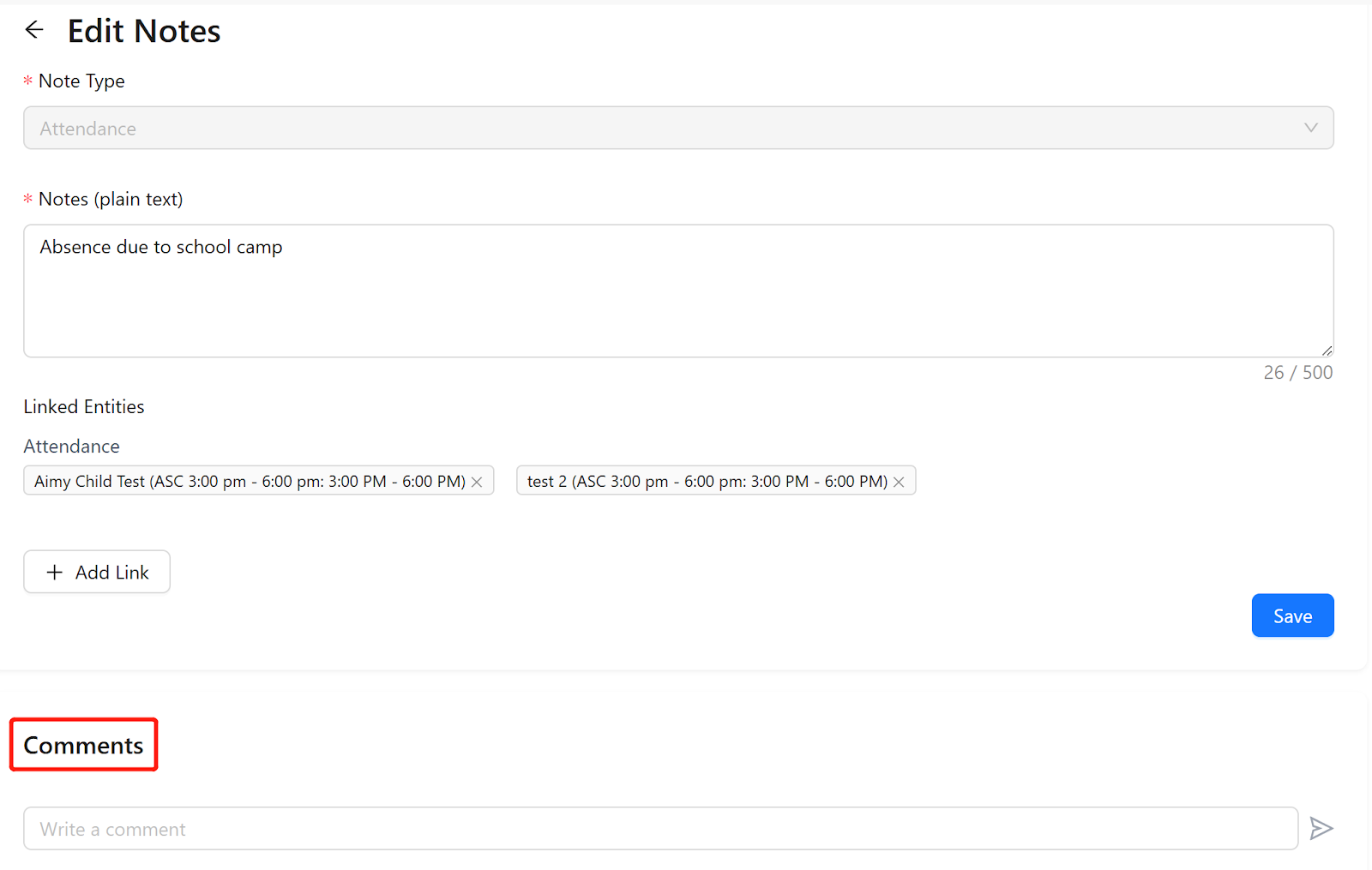This screenshot has height=870, width=1372.
Task: Select the test 2 attendance tag
Action: 707,481
